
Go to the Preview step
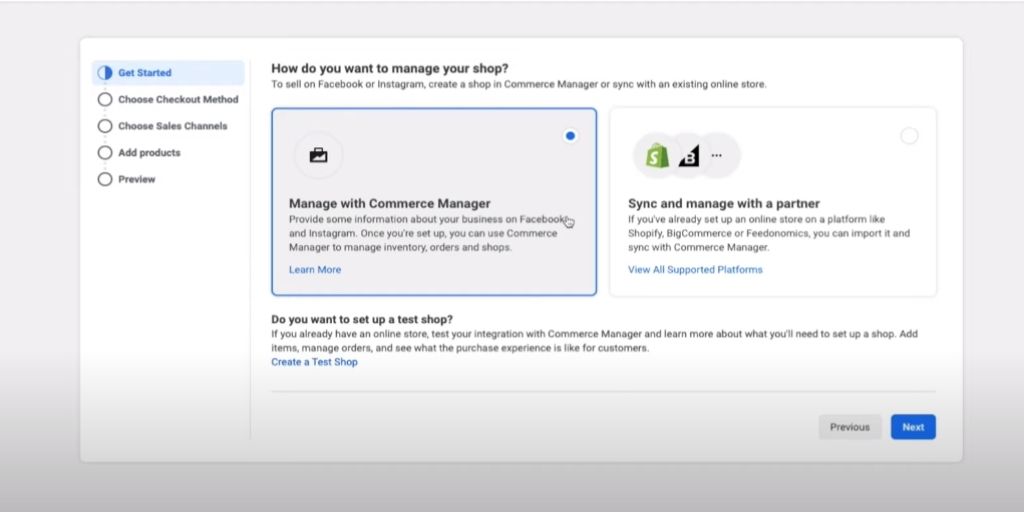click(x=136, y=179)
